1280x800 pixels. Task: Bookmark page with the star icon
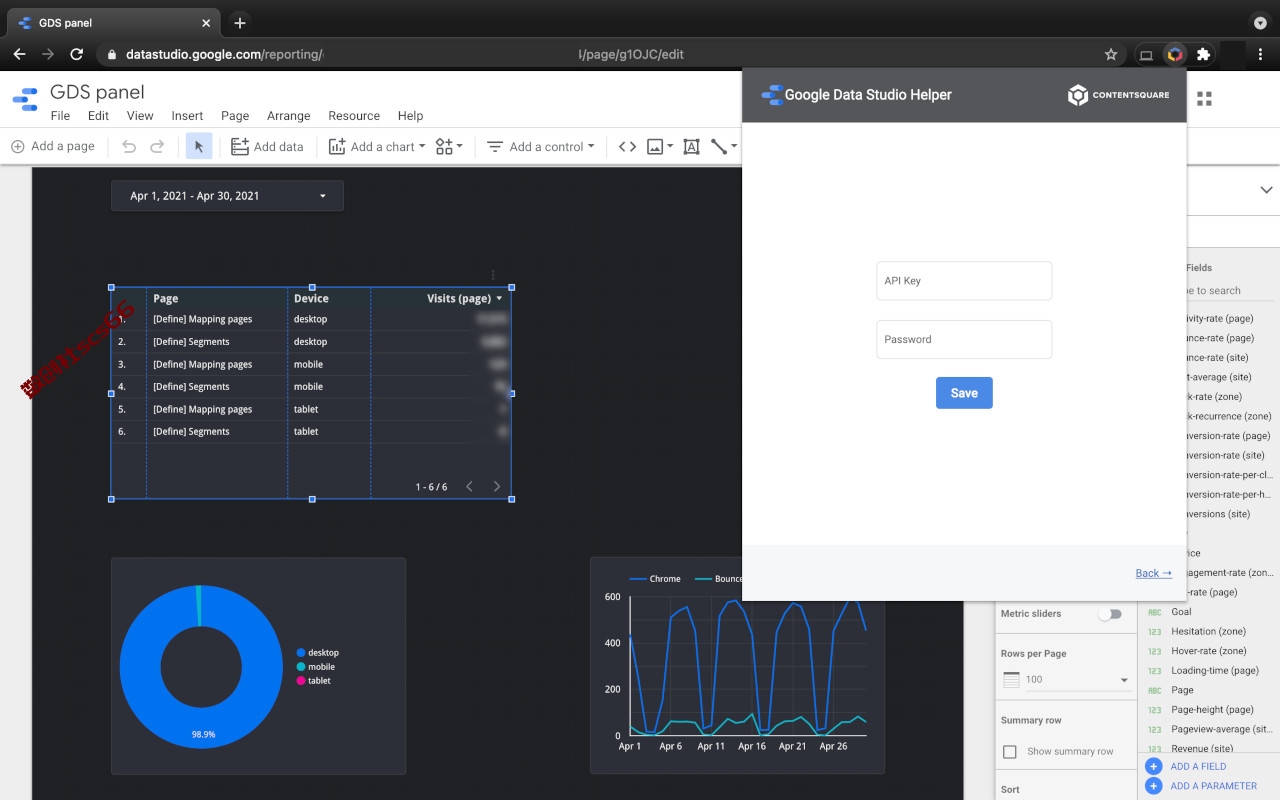pyautogui.click(x=1111, y=54)
